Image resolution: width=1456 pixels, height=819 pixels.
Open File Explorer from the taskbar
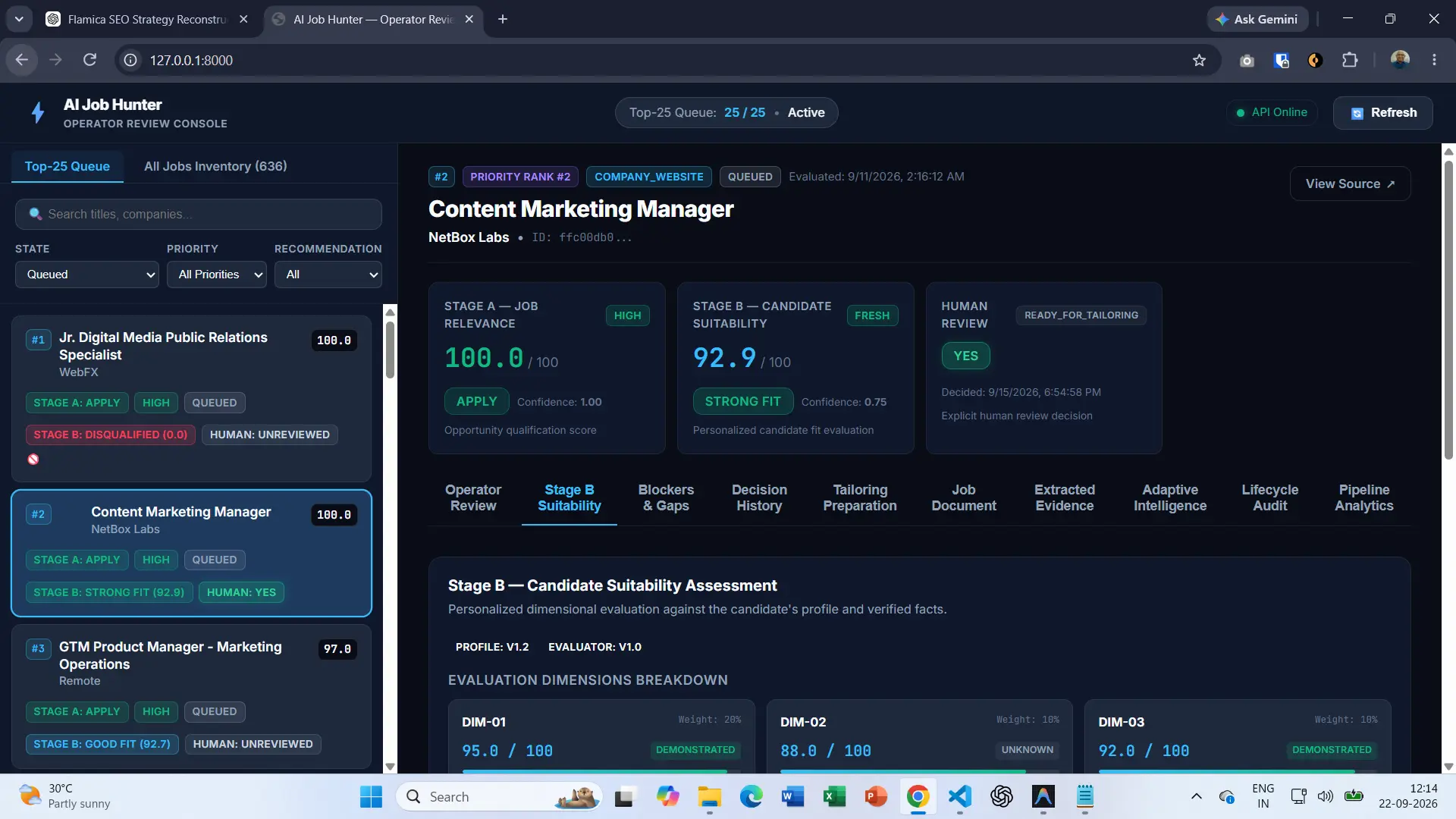tap(710, 797)
